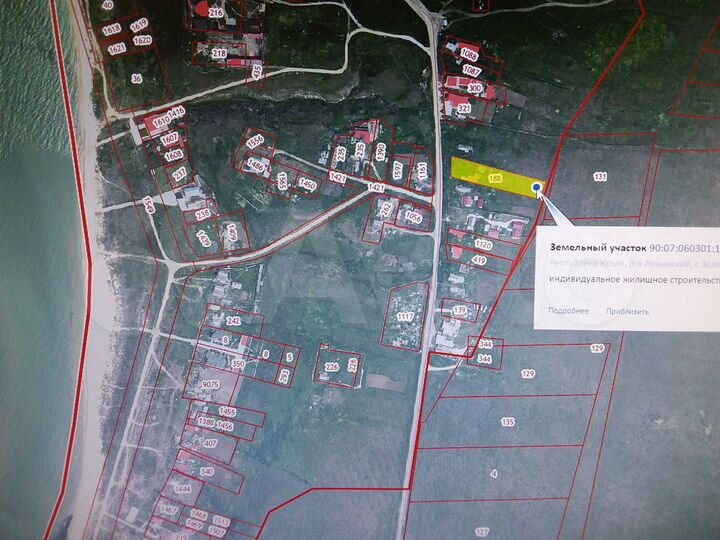Select parcel labeled 139
The height and width of the screenshot is (540, 720).
[460, 311]
